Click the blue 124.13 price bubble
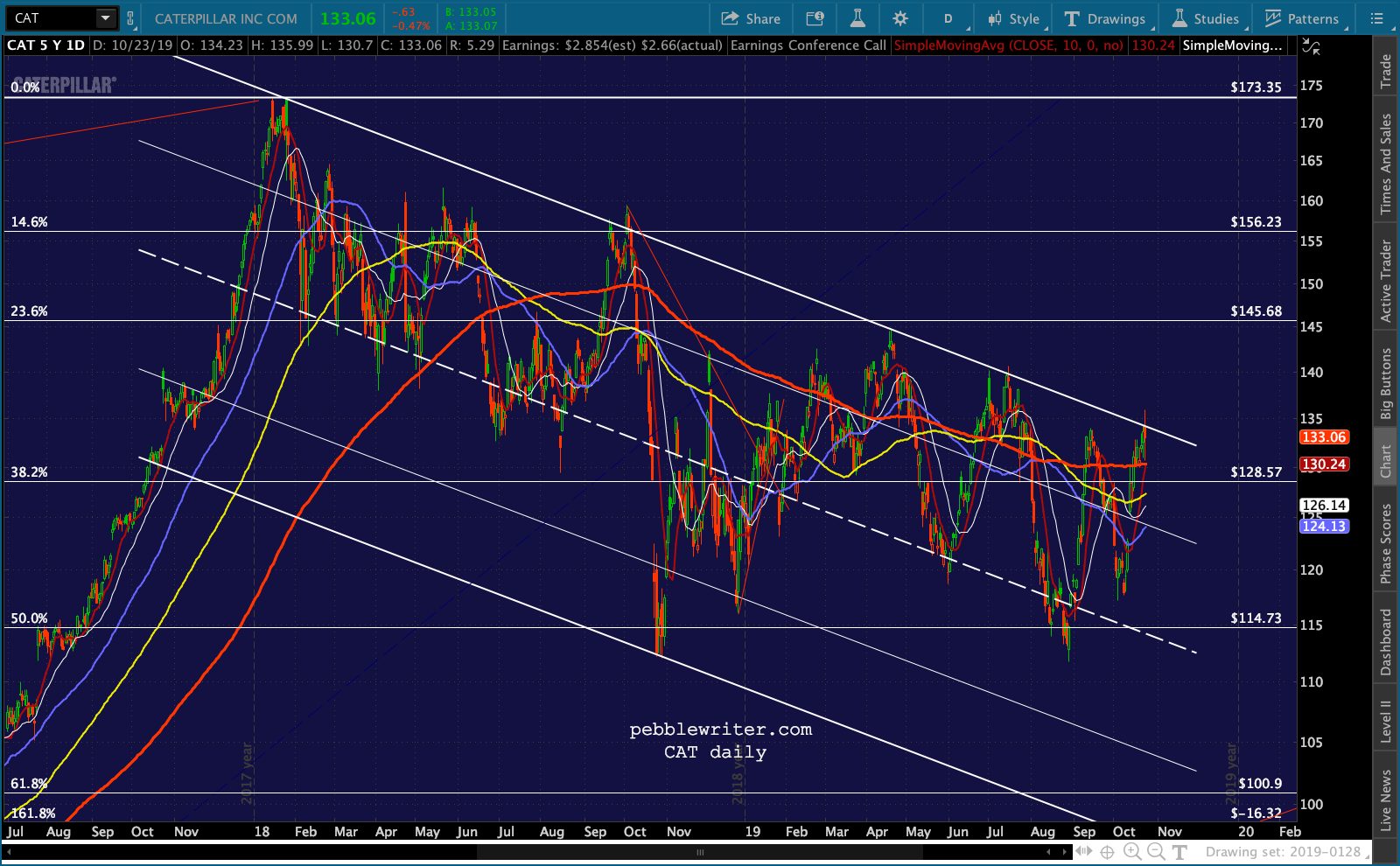 coord(1324,527)
